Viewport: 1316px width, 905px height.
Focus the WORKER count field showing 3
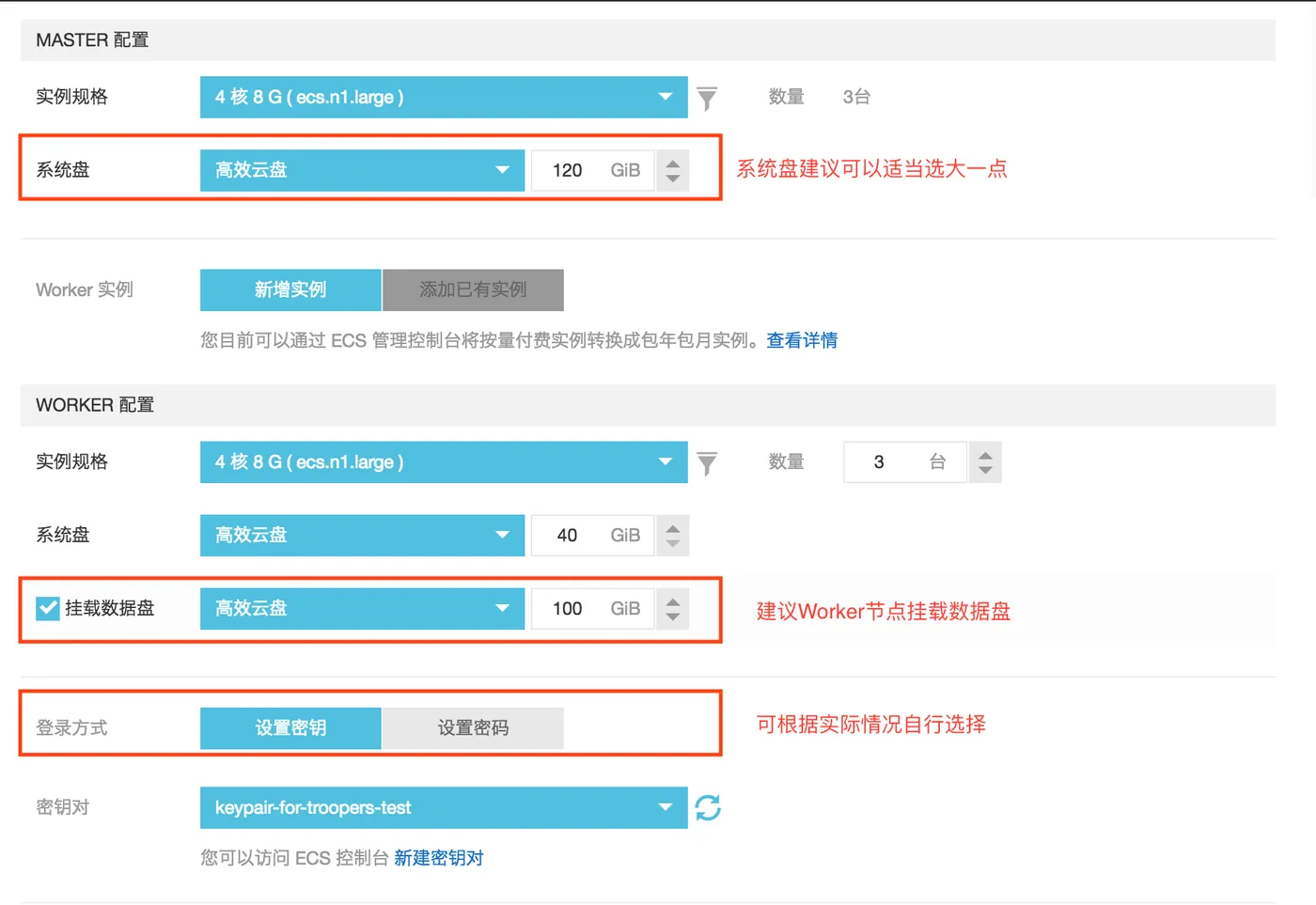click(x=905, y=461)
